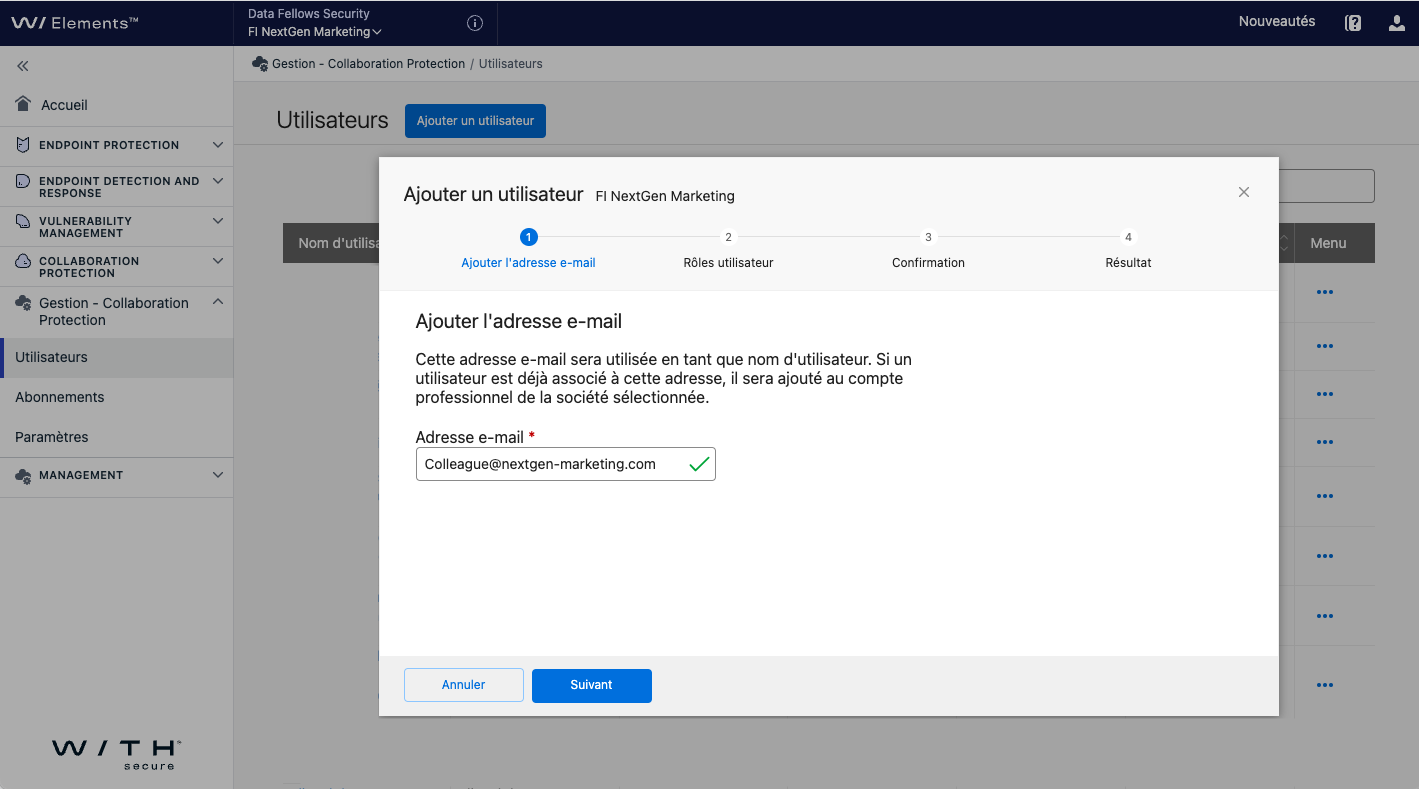Click the info icon in header
1419x789 pixels.
click(475, 23)
